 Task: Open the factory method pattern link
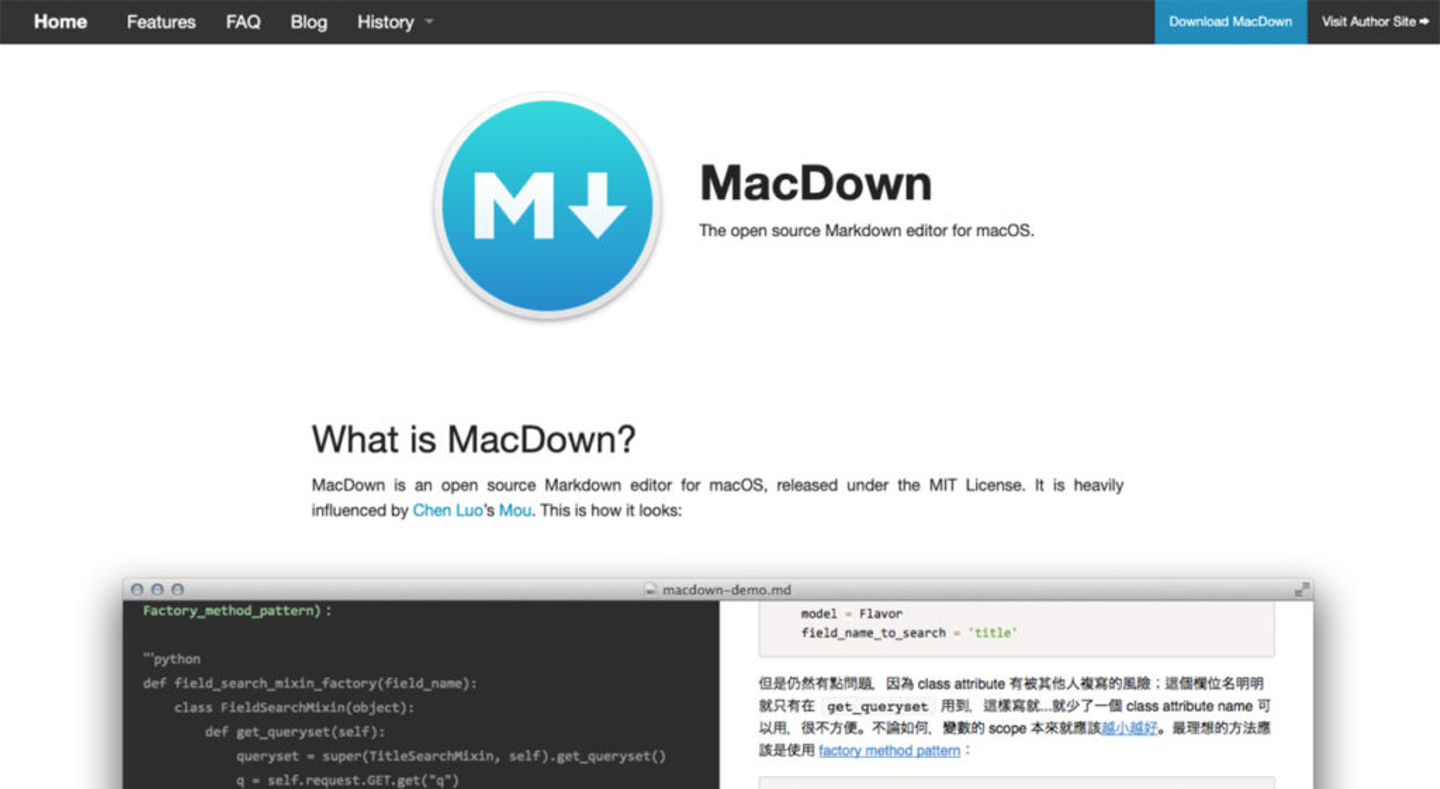889,751
